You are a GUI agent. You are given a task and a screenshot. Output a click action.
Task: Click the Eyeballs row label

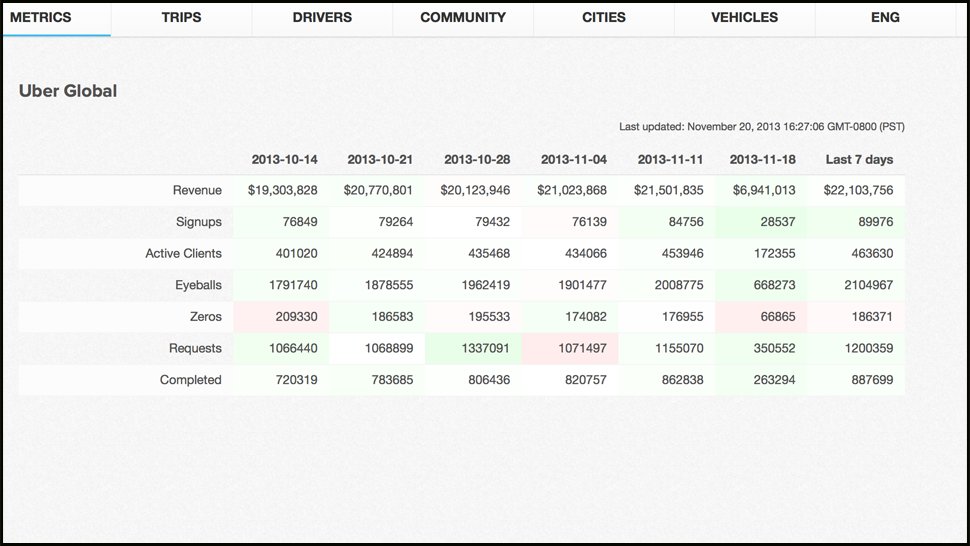pyautogui.click(x=198, y=285)
